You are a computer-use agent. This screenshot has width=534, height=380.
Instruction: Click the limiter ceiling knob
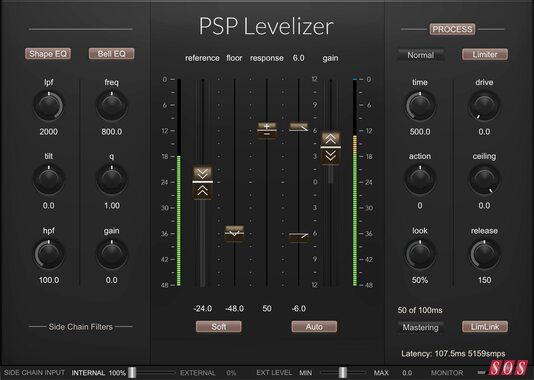tap(484, 180)
